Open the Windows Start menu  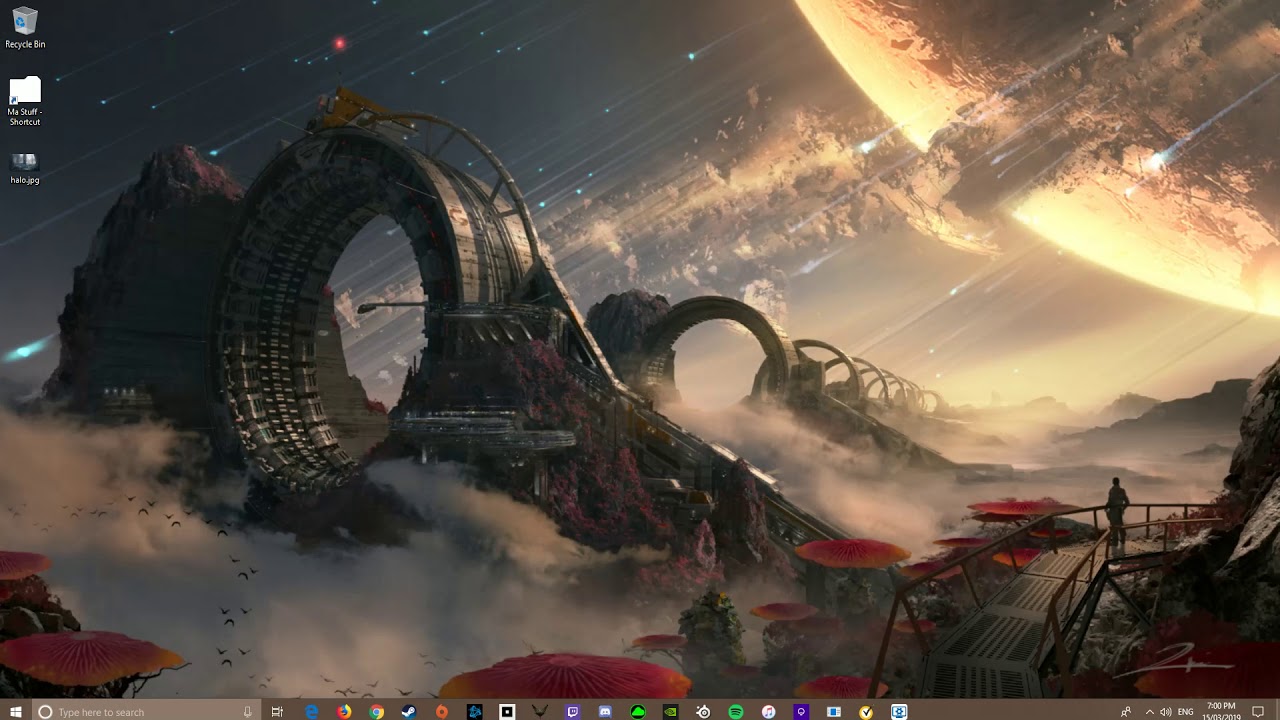[x=16, y=711]
